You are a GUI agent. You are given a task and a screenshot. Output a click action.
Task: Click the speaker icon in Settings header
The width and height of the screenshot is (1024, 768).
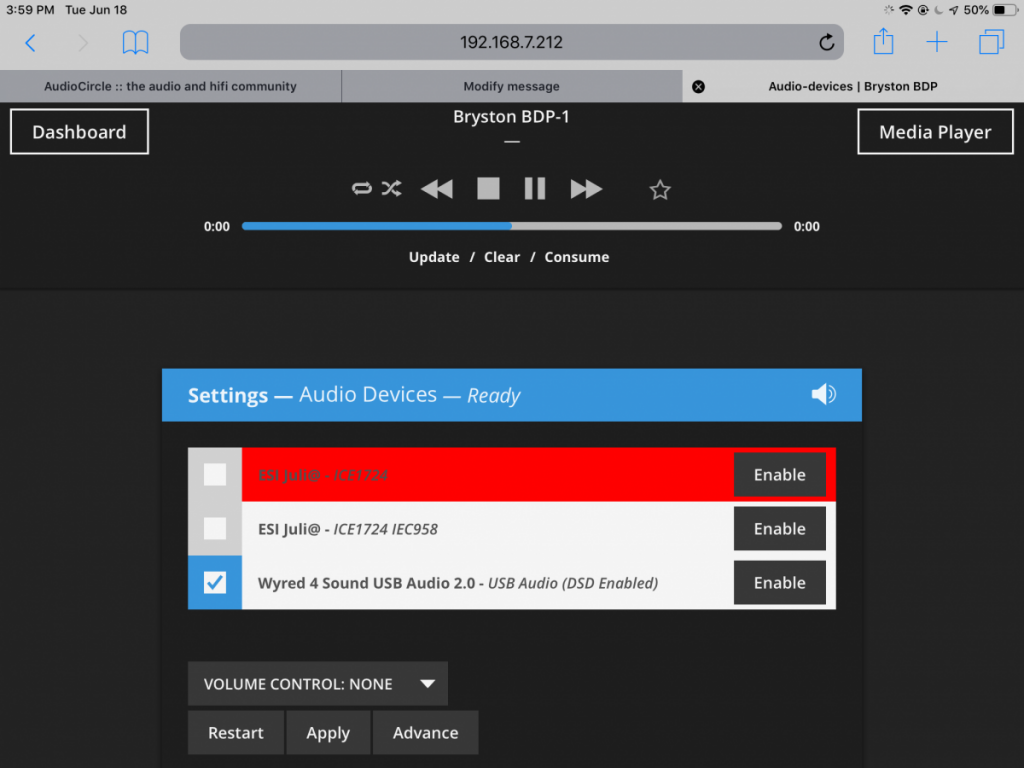click(824, 394)
